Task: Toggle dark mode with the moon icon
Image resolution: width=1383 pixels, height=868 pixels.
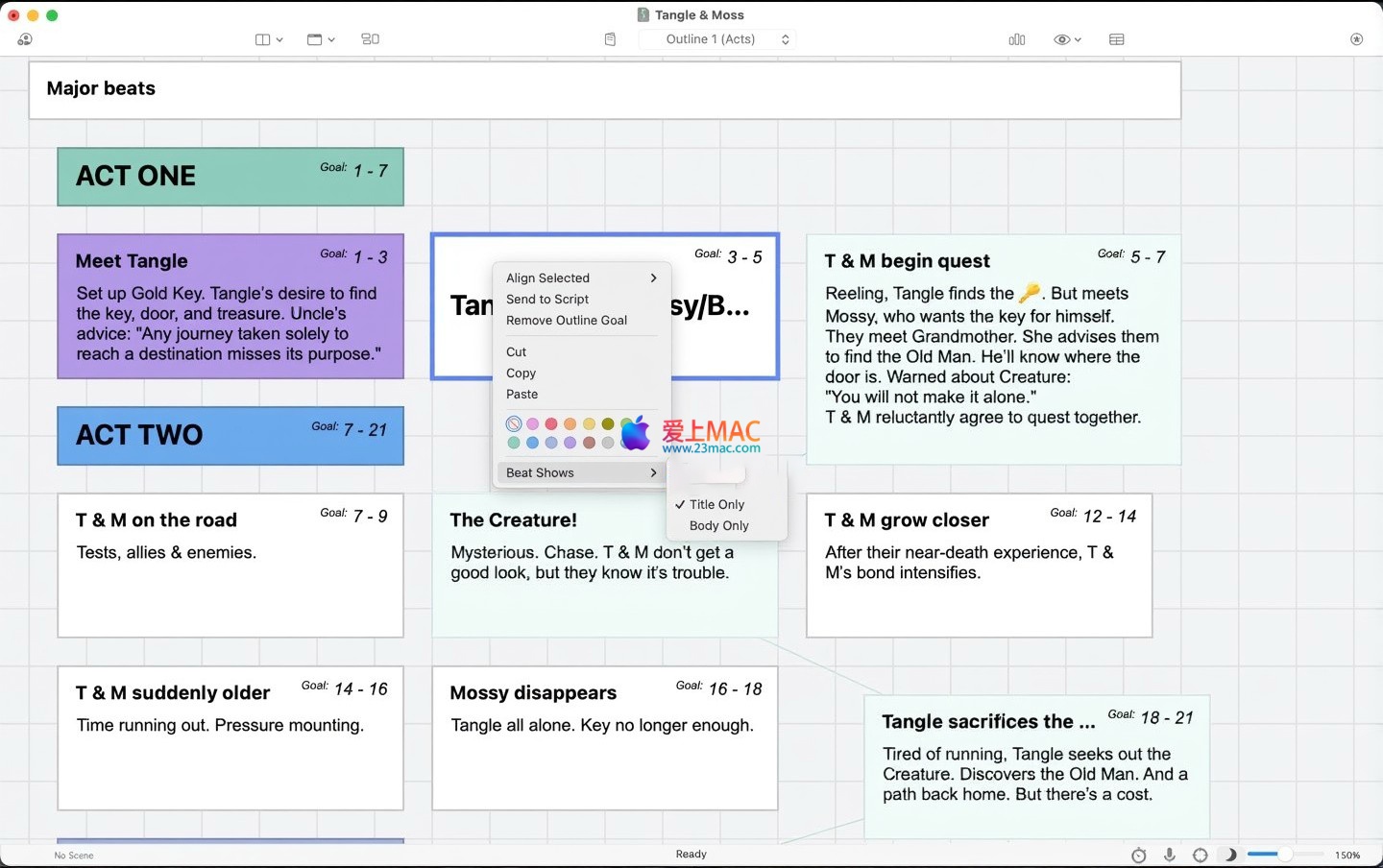Action: pyautogui.click(x=1230, y=855)
